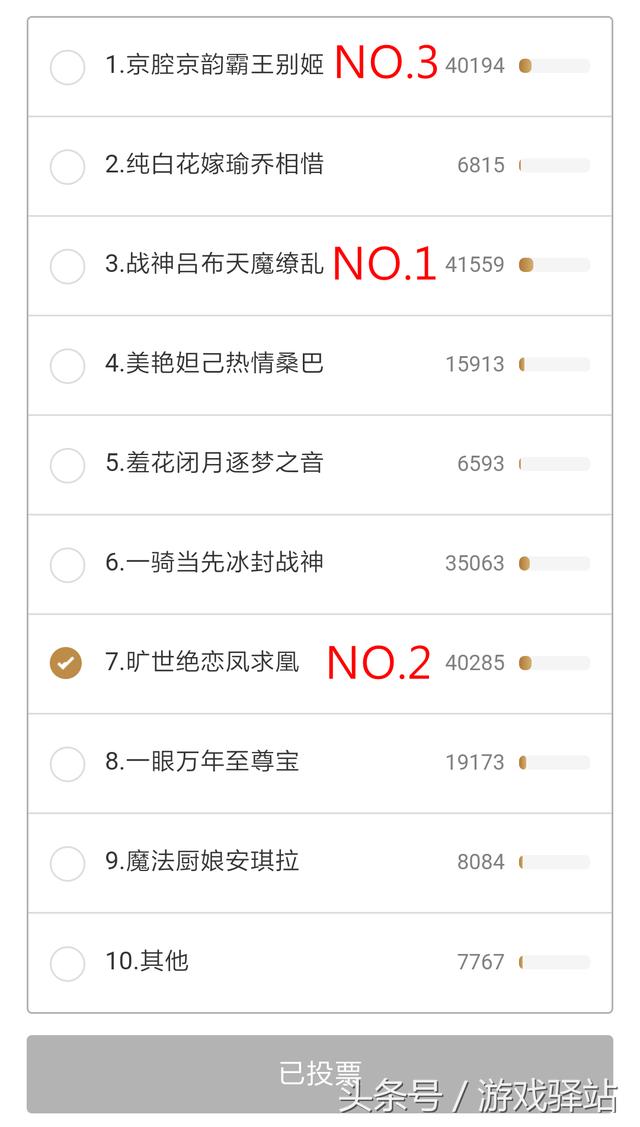Click vote progress bar showing 41559

(x=554, y=265)
